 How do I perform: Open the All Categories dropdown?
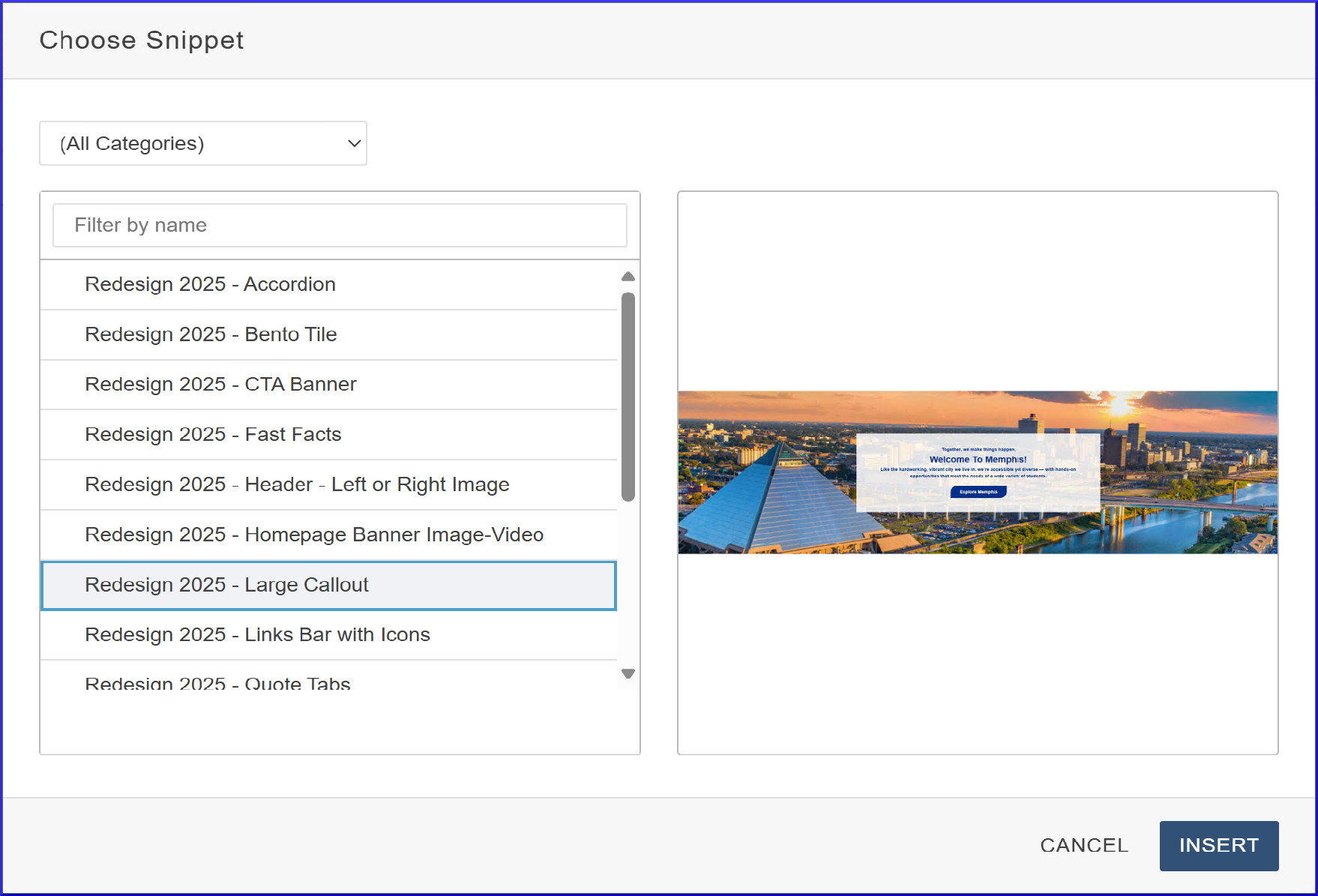tap(202, 143)
